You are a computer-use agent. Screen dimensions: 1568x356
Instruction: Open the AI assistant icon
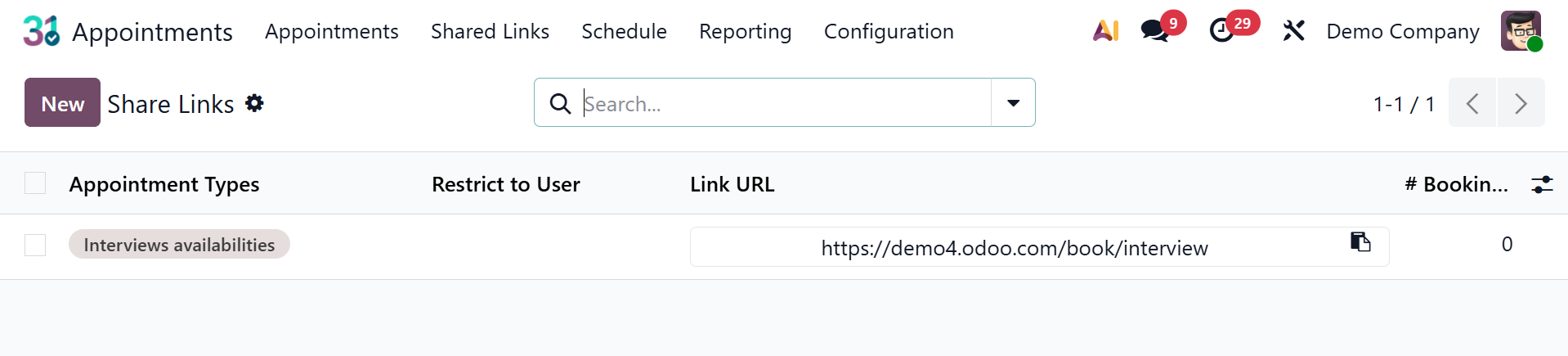[x=1105, y=31]
